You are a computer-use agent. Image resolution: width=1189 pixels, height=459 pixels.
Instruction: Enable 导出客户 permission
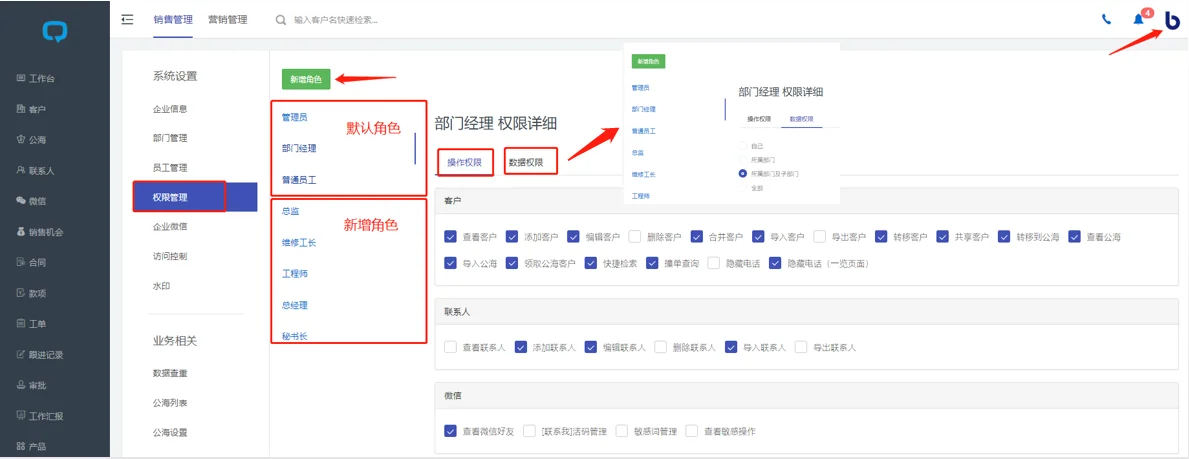[x=820, y=237]
